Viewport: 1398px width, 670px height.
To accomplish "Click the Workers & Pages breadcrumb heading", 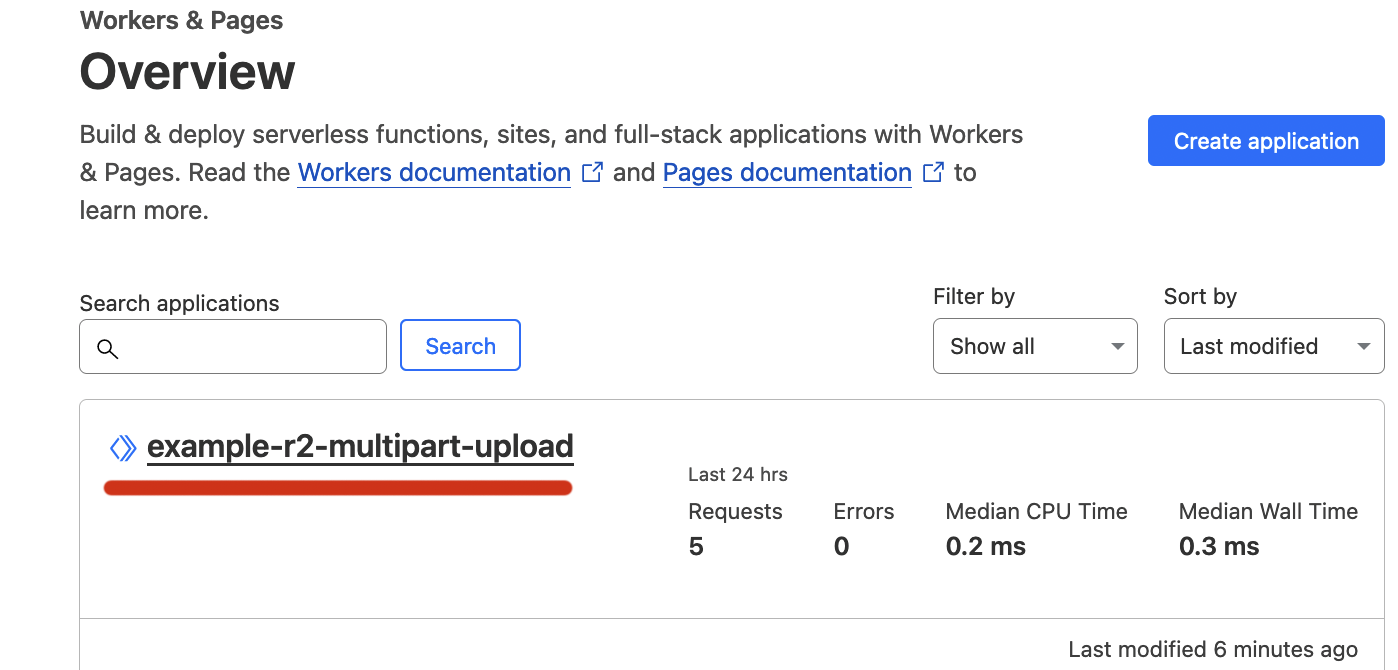I will pyautogui.click(x=181, y=20).
